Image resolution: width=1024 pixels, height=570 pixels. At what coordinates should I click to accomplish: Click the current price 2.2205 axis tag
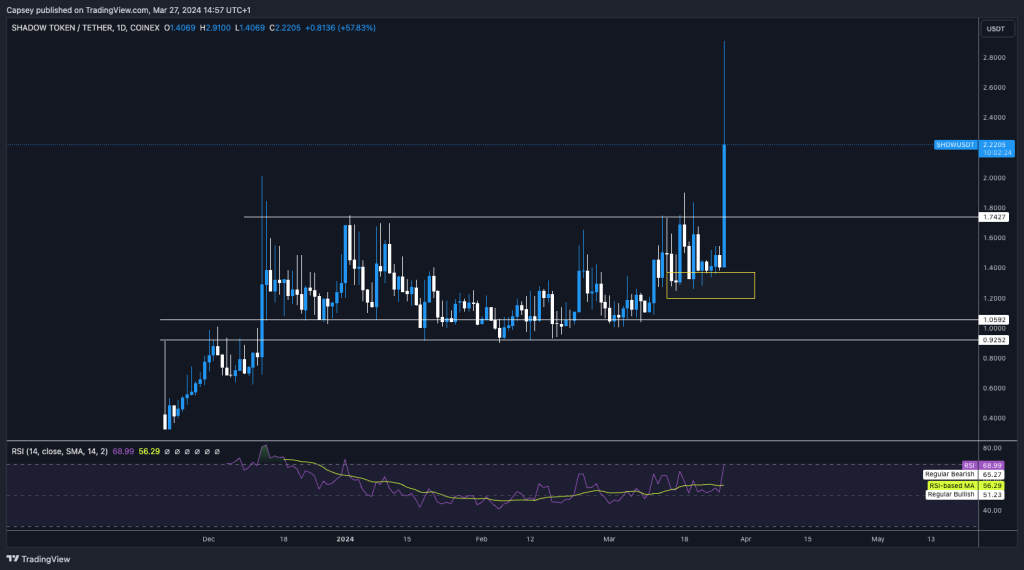[996, 145]
